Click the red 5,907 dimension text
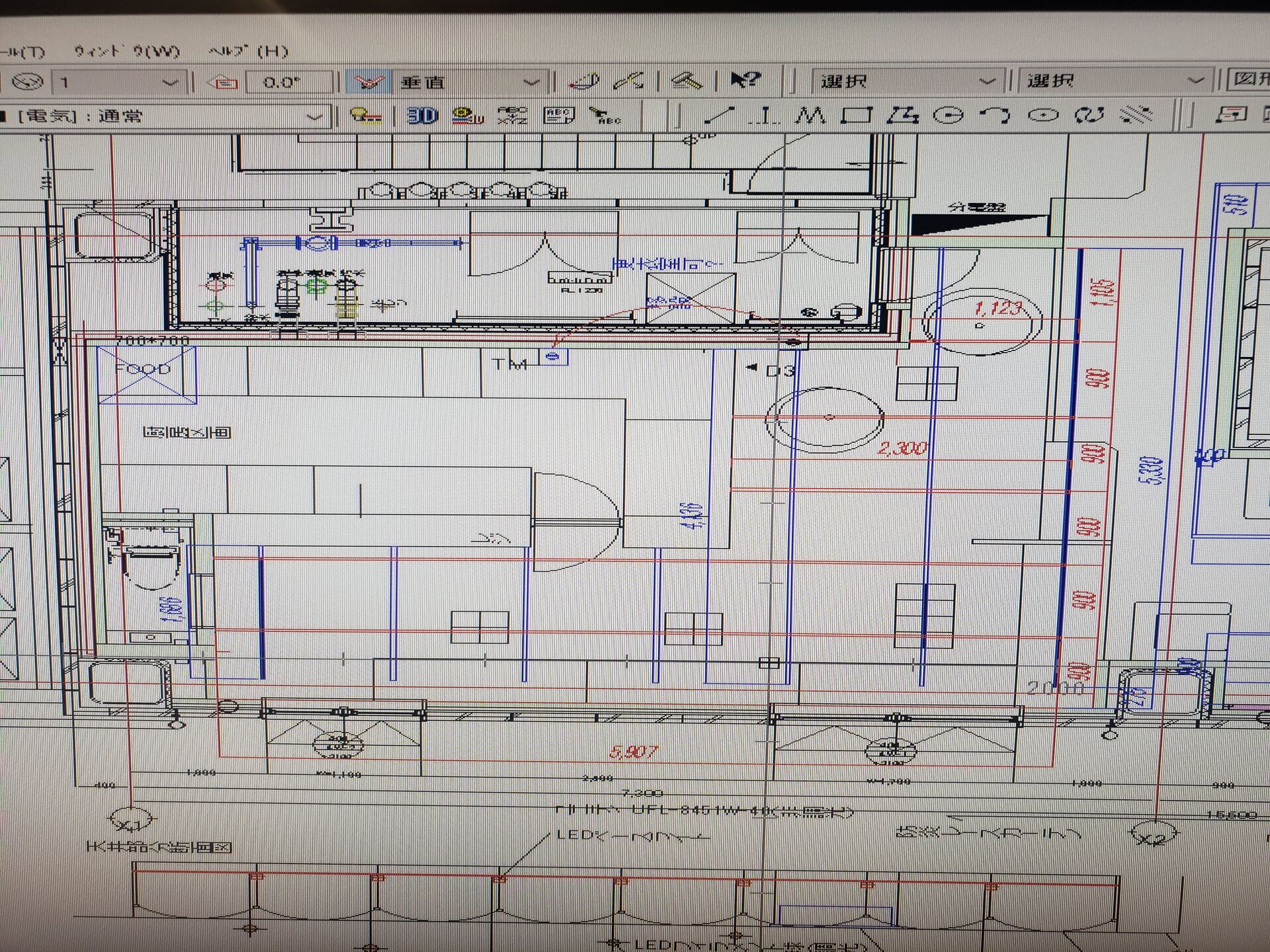The height and width of the screenshot is (952, 1270). (634, 752)
